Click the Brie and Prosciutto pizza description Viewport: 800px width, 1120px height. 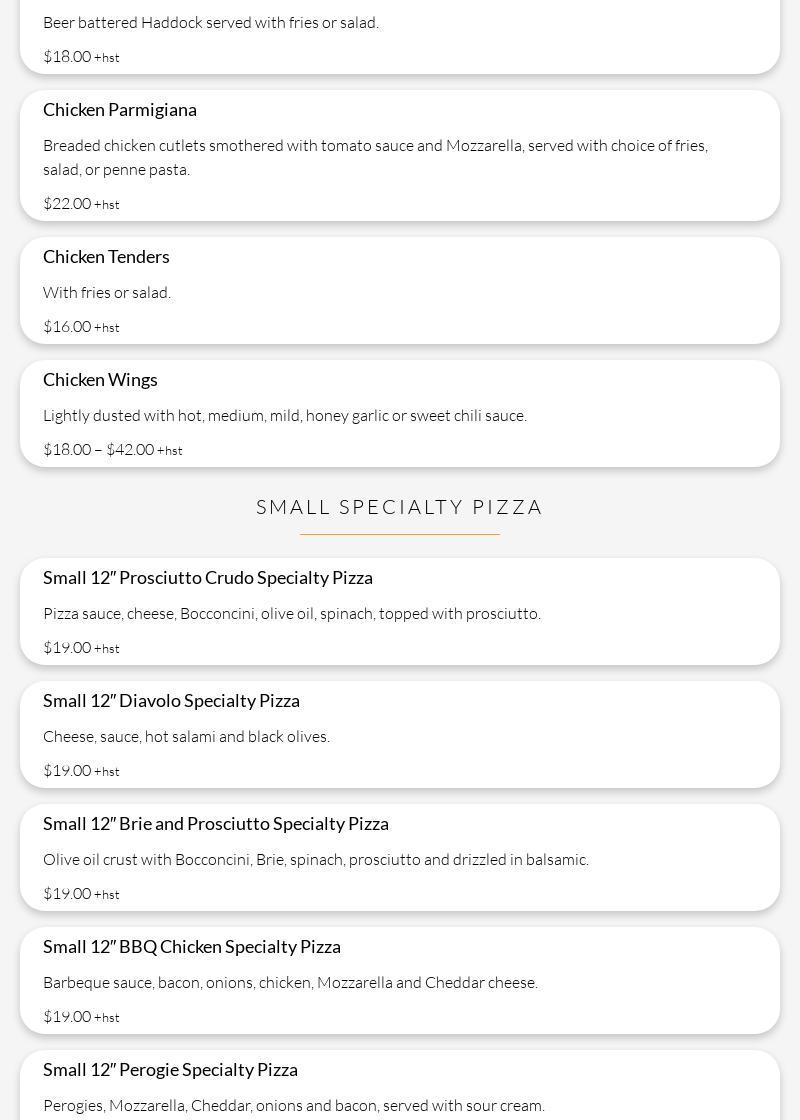[x=316, y=859]
